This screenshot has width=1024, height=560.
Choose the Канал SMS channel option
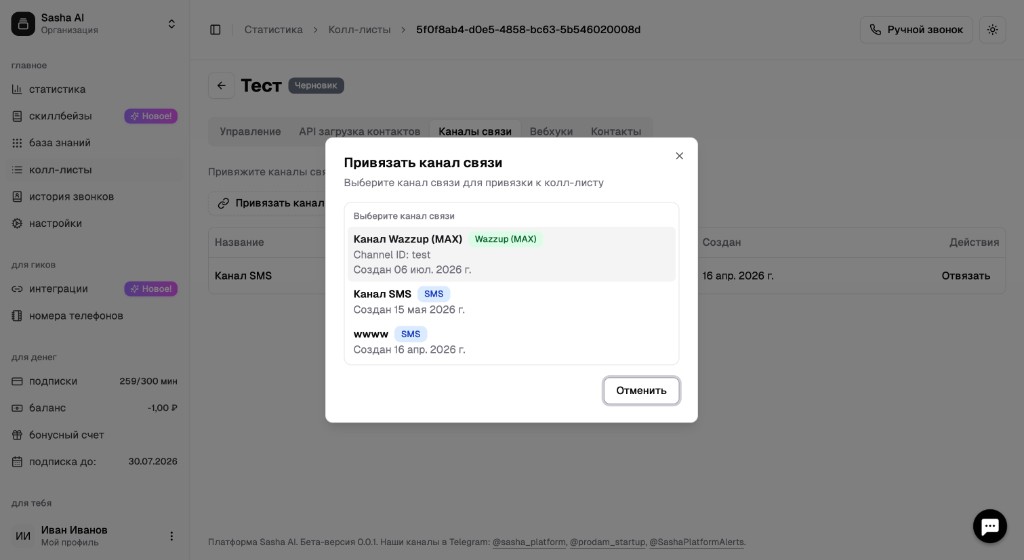[511, 302]
